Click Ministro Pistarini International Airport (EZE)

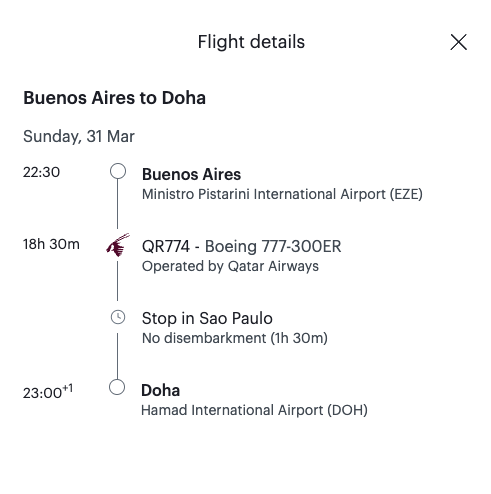tap(282, 194)
